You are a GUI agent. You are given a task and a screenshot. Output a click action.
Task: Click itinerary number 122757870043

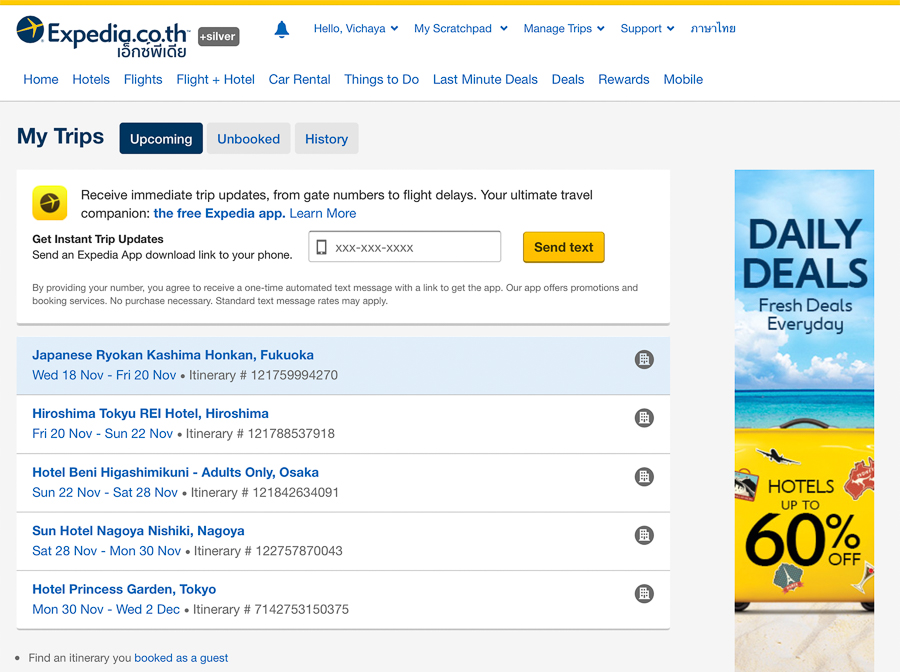(299, 551)
